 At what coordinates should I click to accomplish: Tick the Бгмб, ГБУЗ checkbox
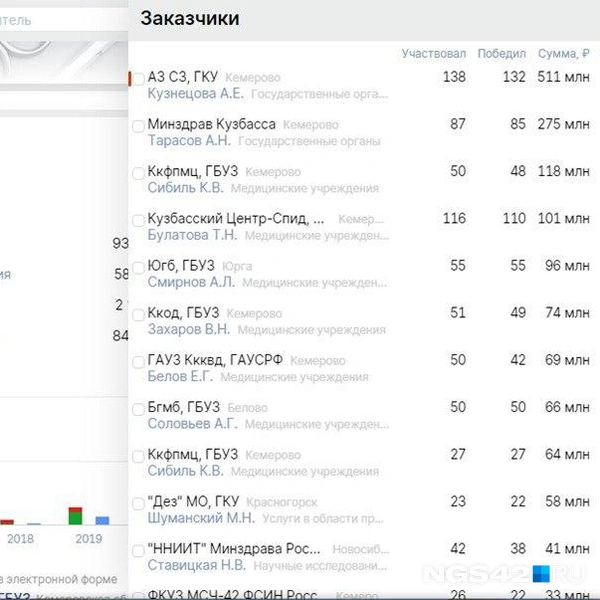(x=138, y=409)
